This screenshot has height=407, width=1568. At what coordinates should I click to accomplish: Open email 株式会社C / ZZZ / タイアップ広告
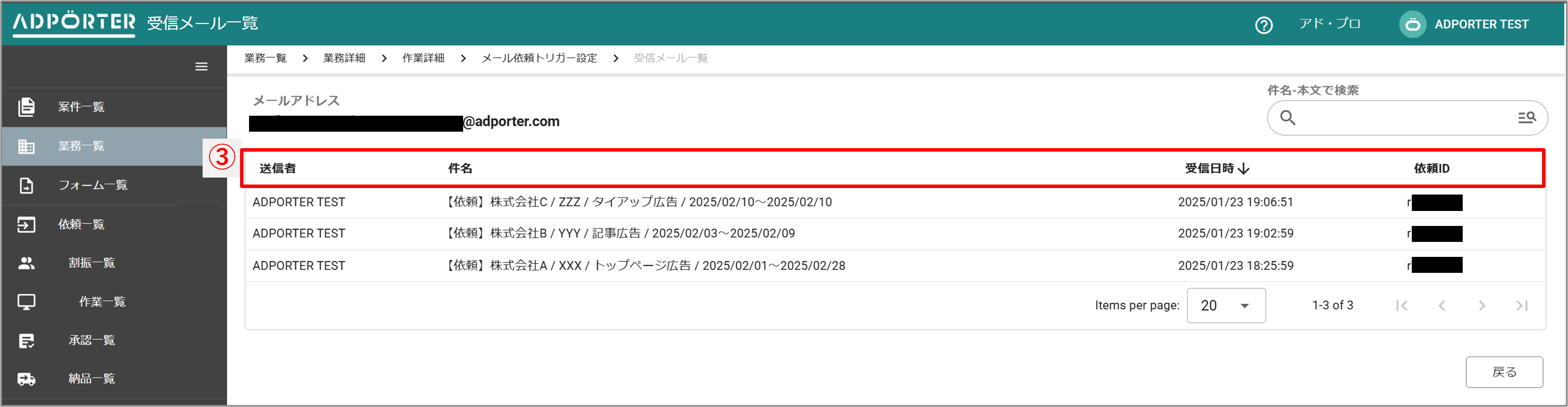point(637,202)
